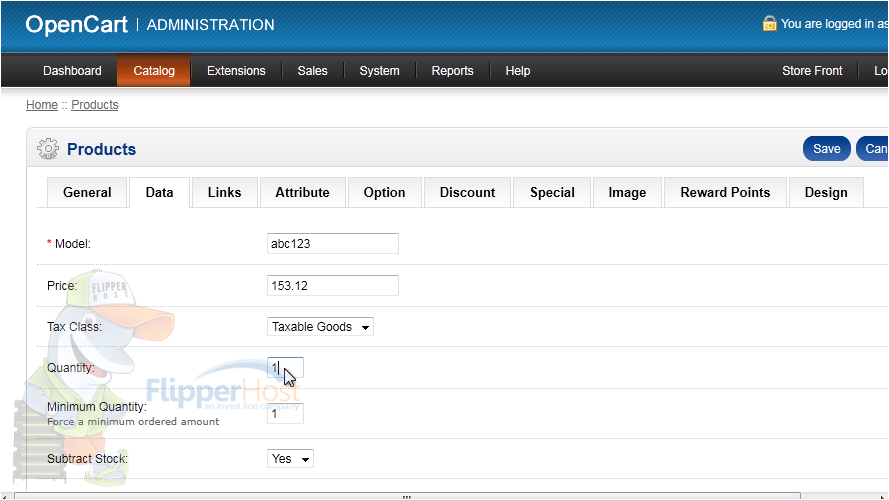Open the Reward Points tab
Viewport: 889px width, 500px height.
725,193
